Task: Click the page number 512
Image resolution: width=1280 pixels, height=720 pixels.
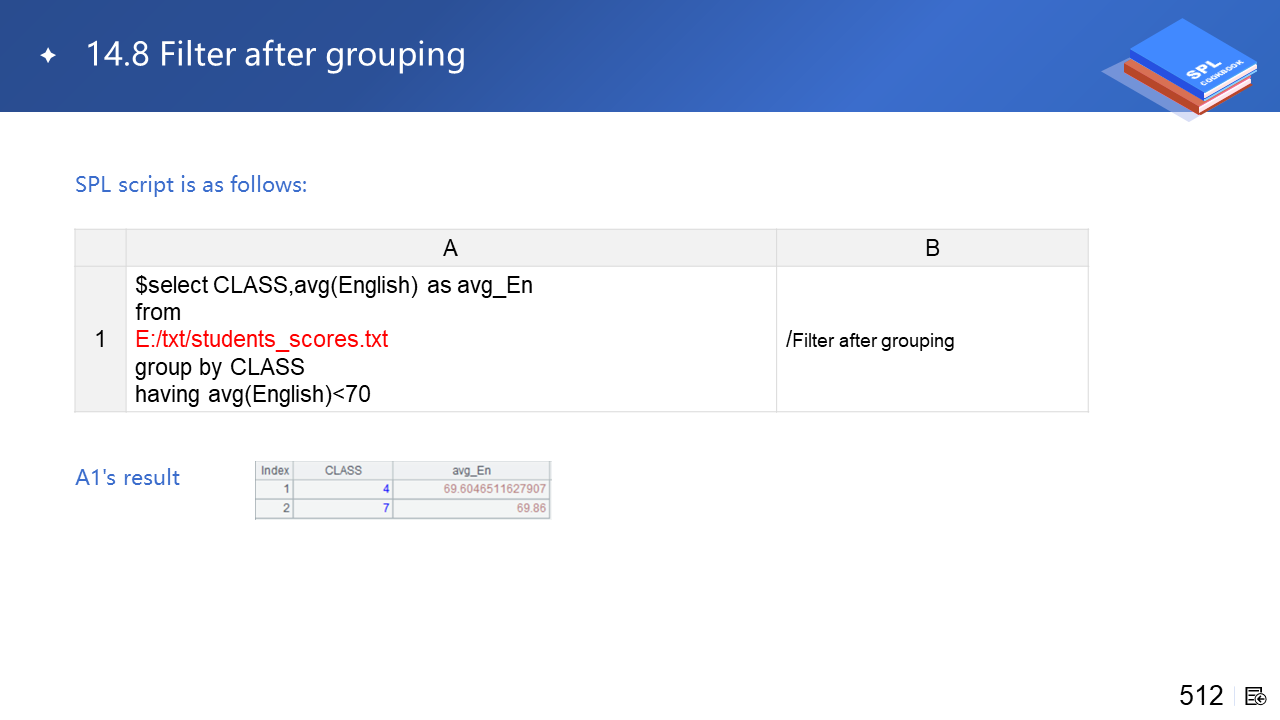Action: 1200,696
